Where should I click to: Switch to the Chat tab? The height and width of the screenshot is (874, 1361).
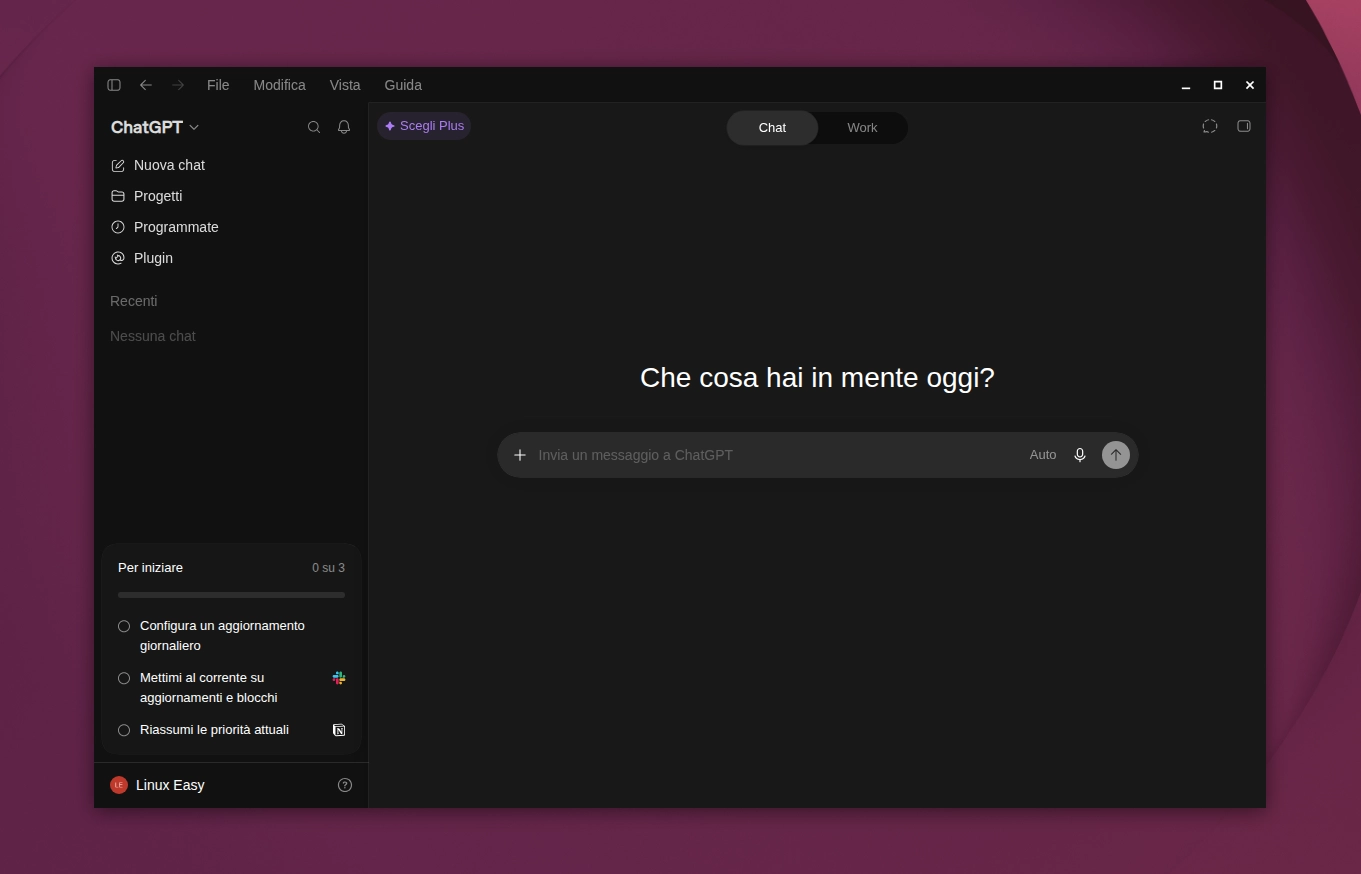[x=772, y=128]
